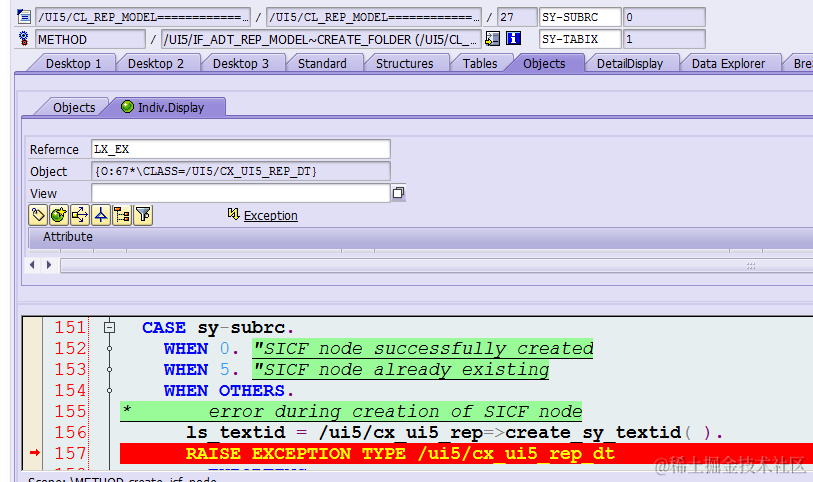Image resolution: width=813 pixels, height=482 pixels.
Task: Click the gear icon next to METHOD
Action: [23, 39]
